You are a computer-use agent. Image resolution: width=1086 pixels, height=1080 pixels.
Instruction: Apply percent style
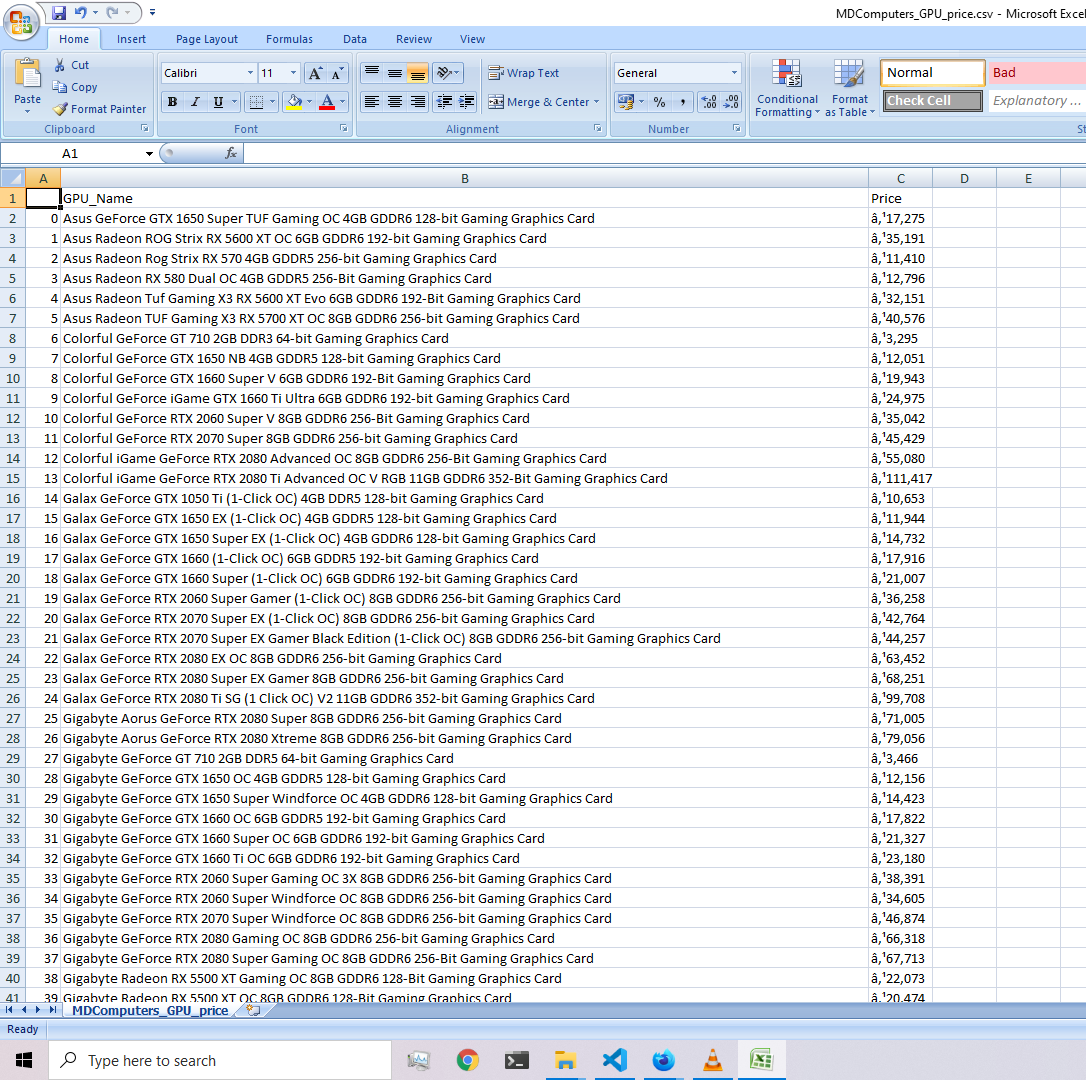coord(659,103)
